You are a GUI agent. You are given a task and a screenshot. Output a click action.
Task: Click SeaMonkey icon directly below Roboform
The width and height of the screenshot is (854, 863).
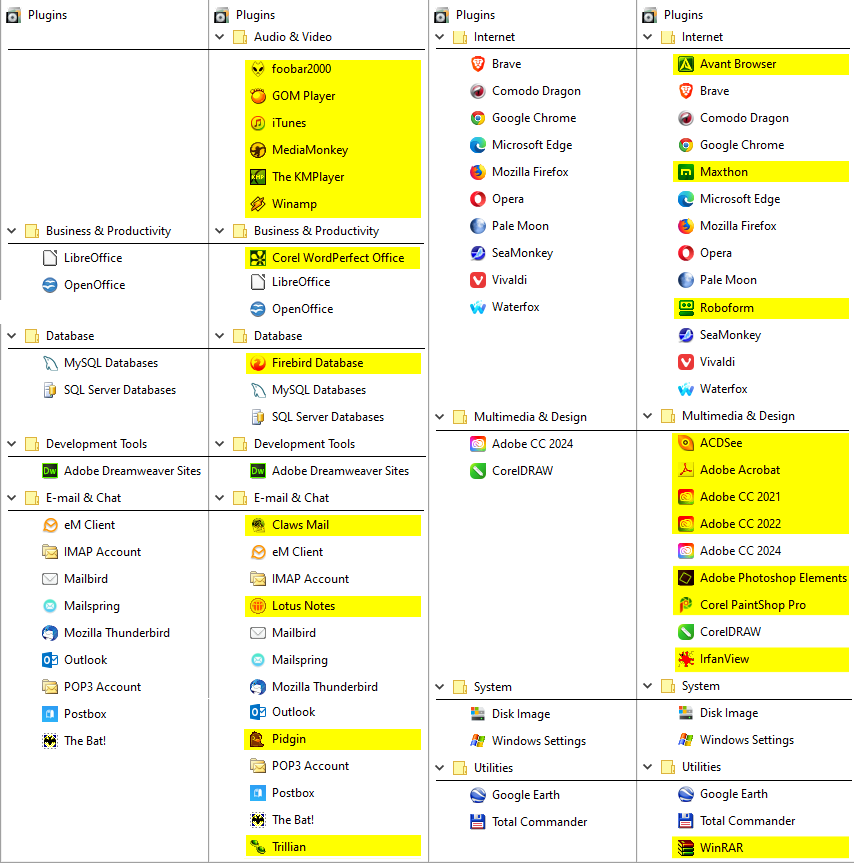coord(686,335)
